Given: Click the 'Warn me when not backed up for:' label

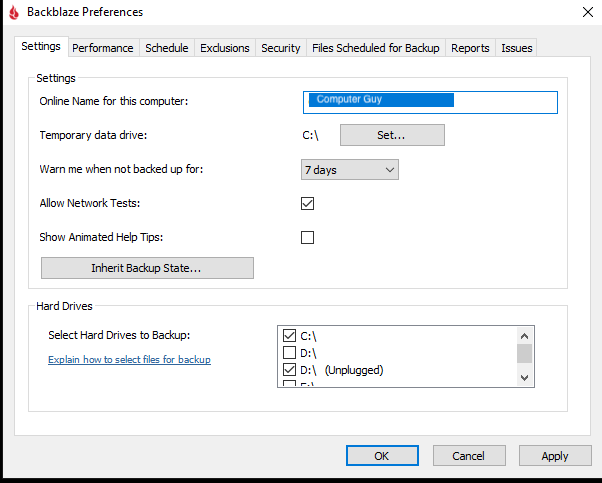Looking at the screenshot, I should (x=121, y=169).
